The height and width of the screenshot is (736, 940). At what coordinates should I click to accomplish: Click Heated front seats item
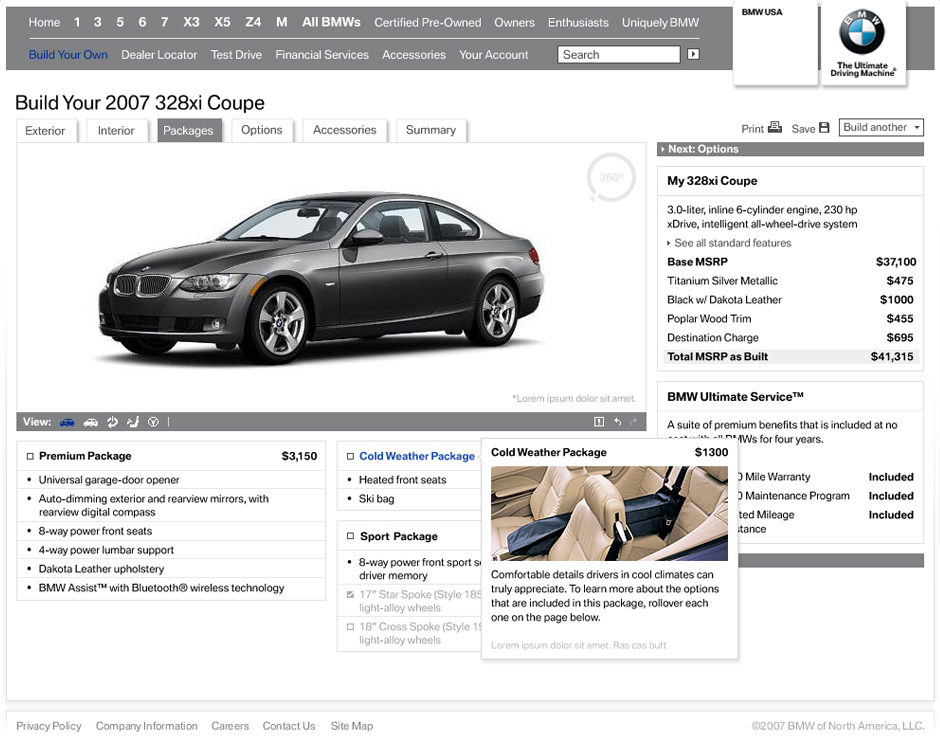coord(402,479)
